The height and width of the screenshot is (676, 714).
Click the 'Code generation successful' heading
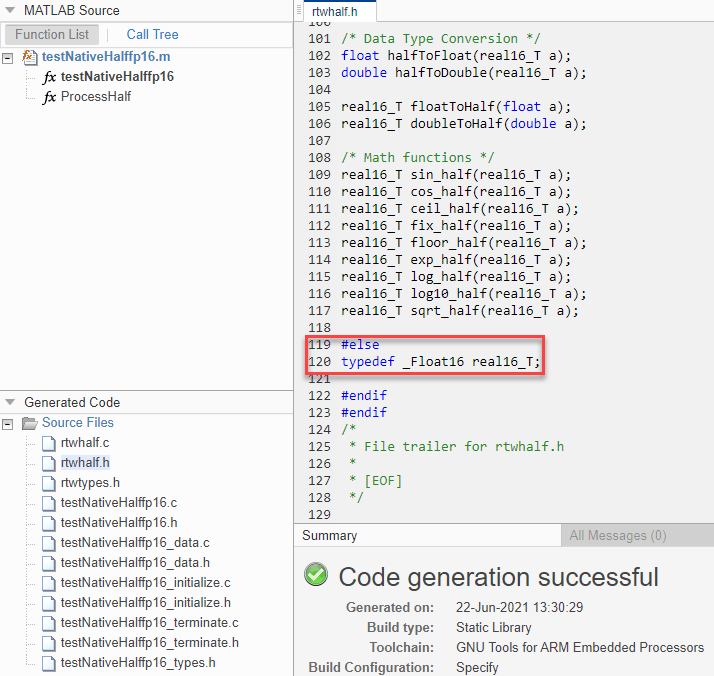[499, 577]
